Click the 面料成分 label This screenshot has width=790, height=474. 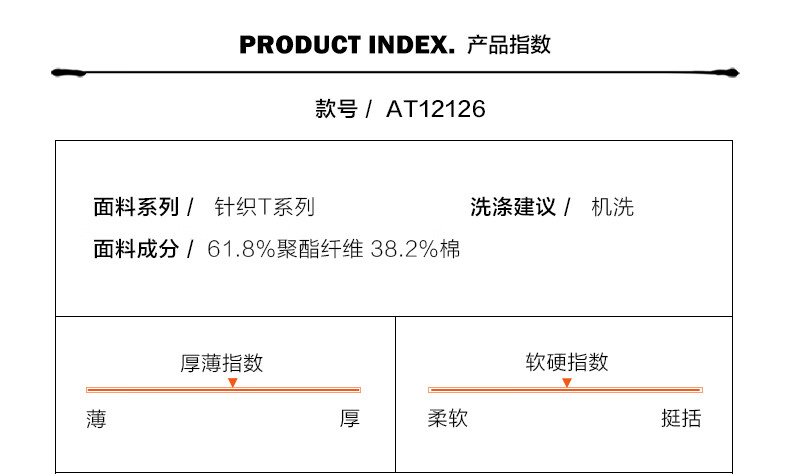click(136, 249)
